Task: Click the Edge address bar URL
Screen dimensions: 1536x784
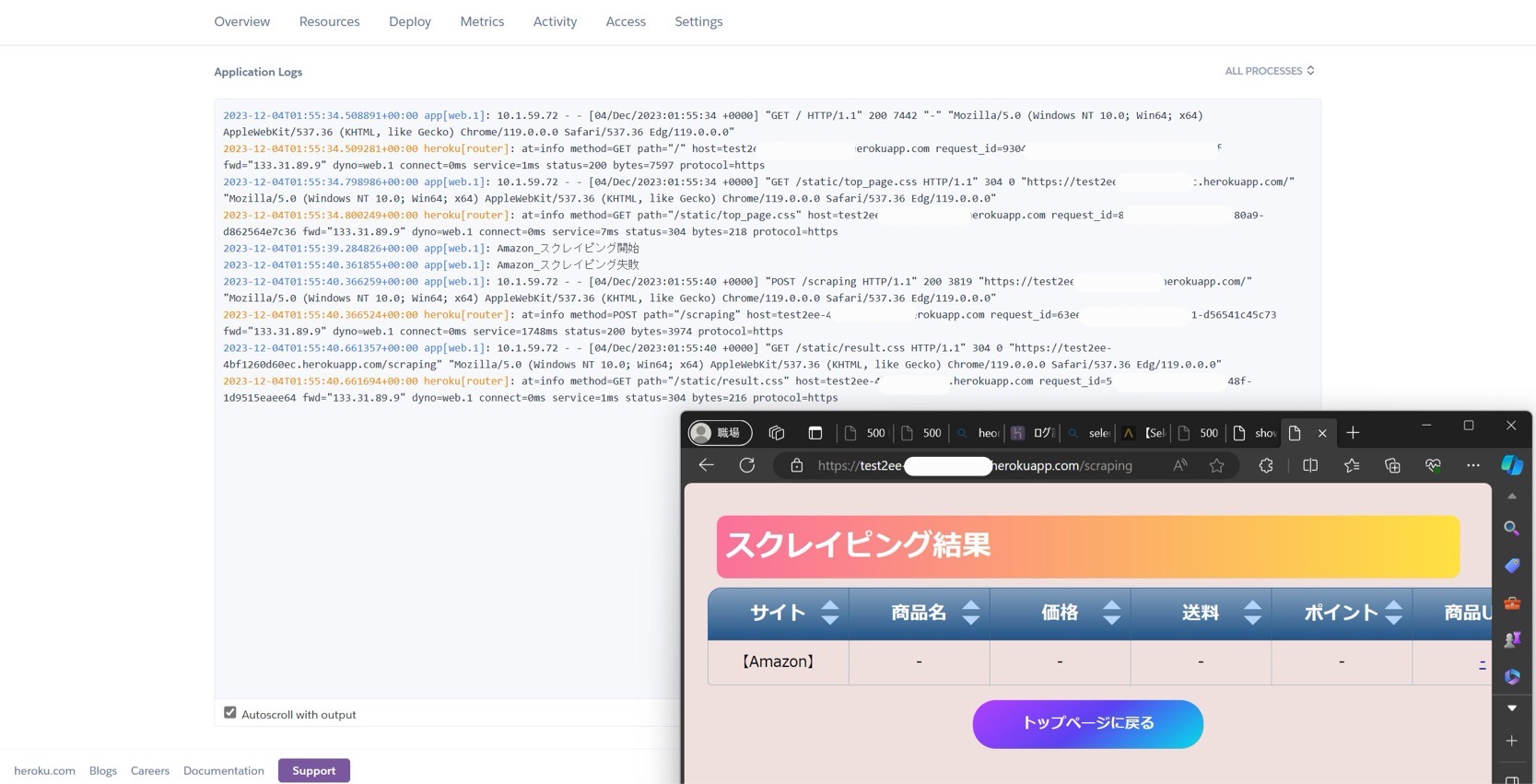Action: point(975,465)
